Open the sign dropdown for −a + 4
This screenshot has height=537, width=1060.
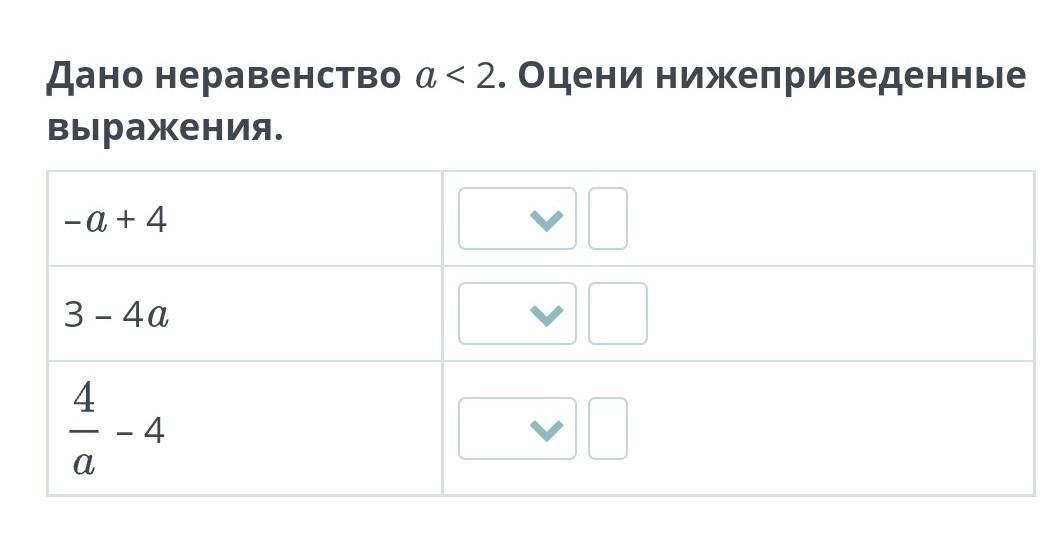[517, 219]
